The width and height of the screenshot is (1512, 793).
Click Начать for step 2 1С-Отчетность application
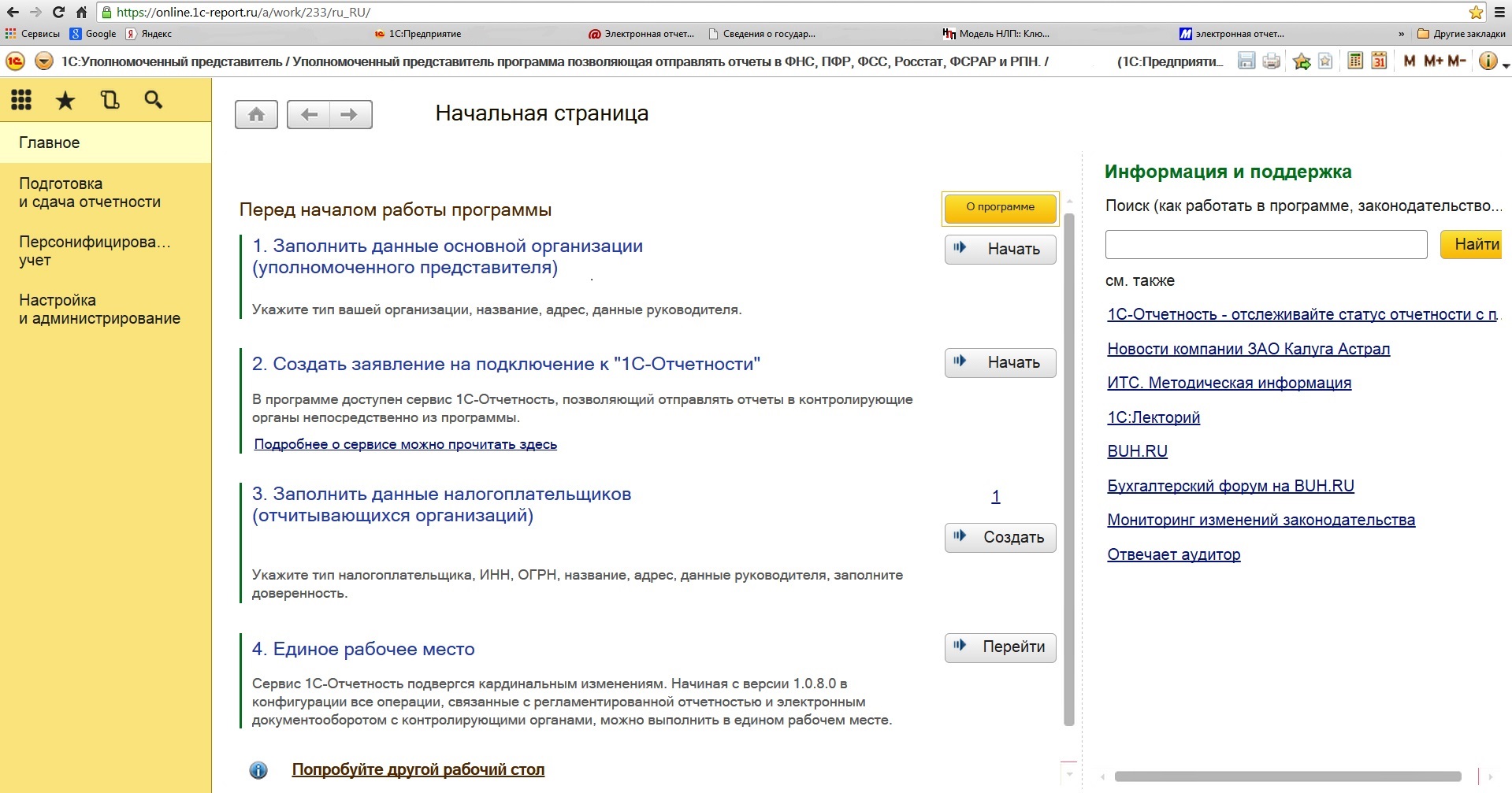1001,363
